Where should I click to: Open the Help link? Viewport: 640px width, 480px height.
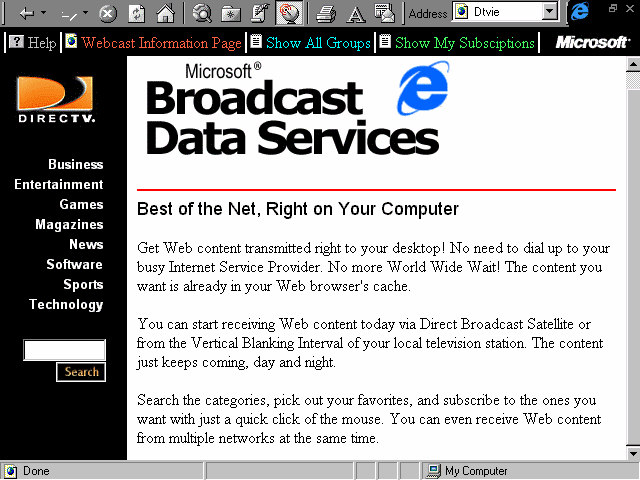(42, 43)
